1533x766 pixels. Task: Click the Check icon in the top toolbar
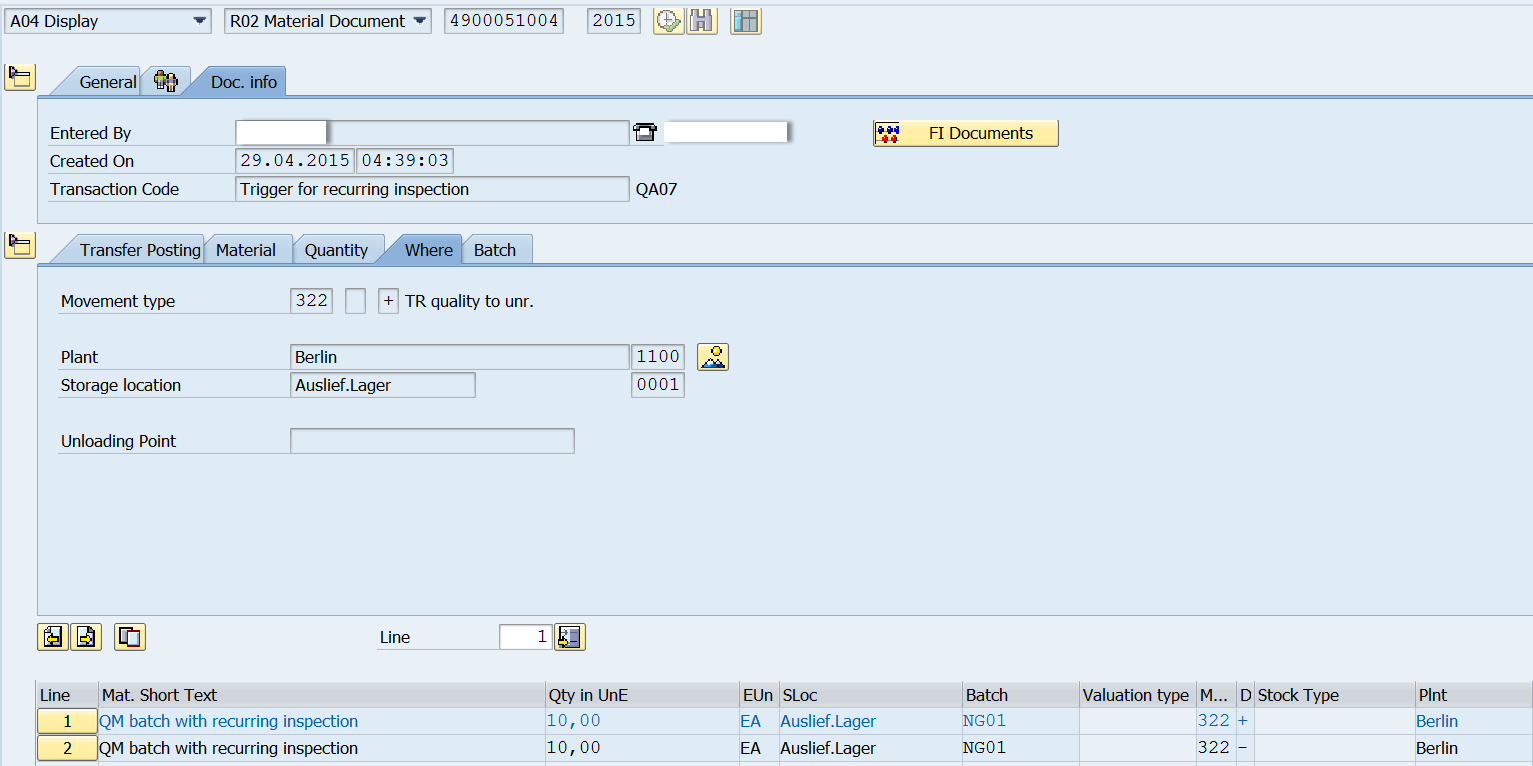pos(669,20)
